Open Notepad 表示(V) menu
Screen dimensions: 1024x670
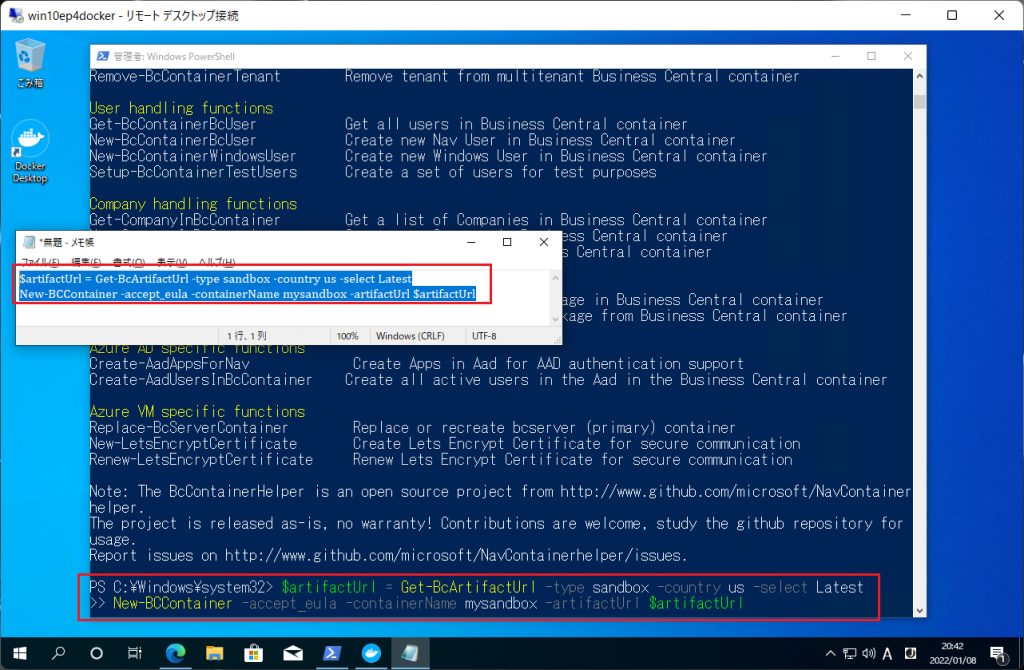point(172,262)
